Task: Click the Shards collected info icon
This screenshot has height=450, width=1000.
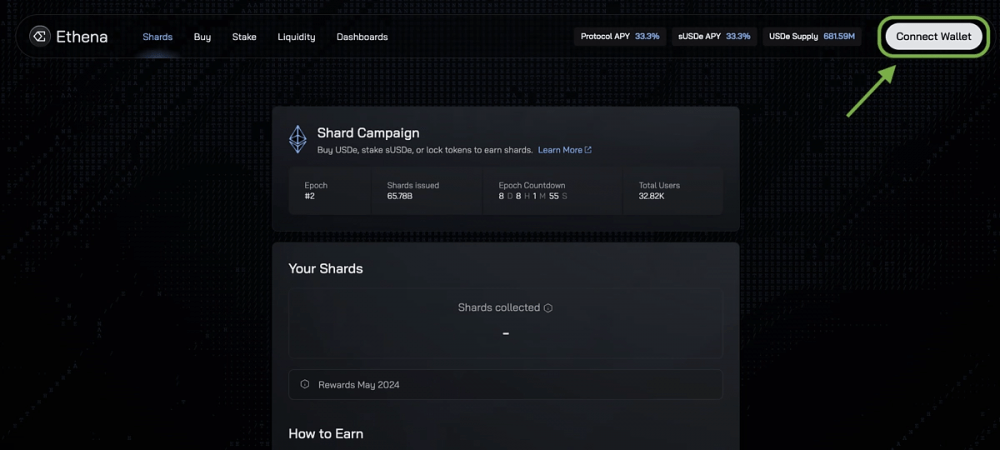Action: (x=548, y=308)
